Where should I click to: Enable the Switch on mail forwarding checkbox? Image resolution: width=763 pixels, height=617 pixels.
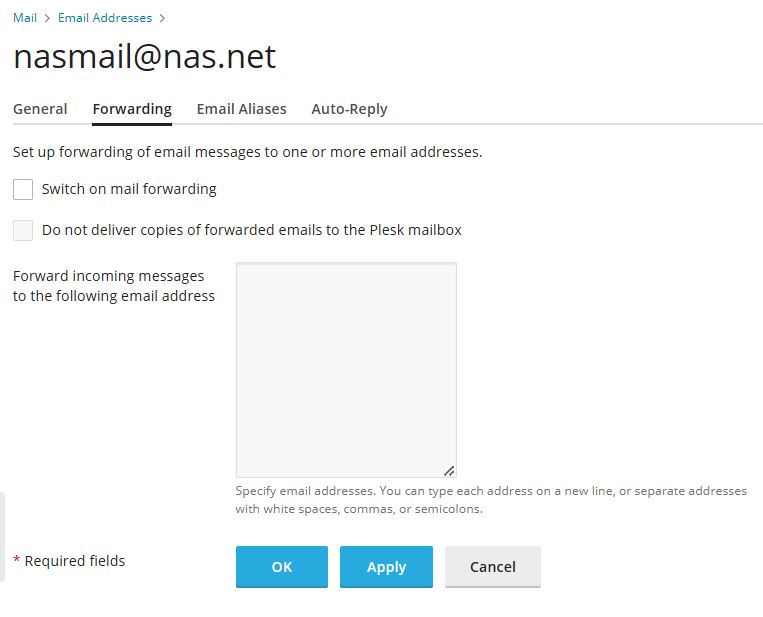pos(23,189)
